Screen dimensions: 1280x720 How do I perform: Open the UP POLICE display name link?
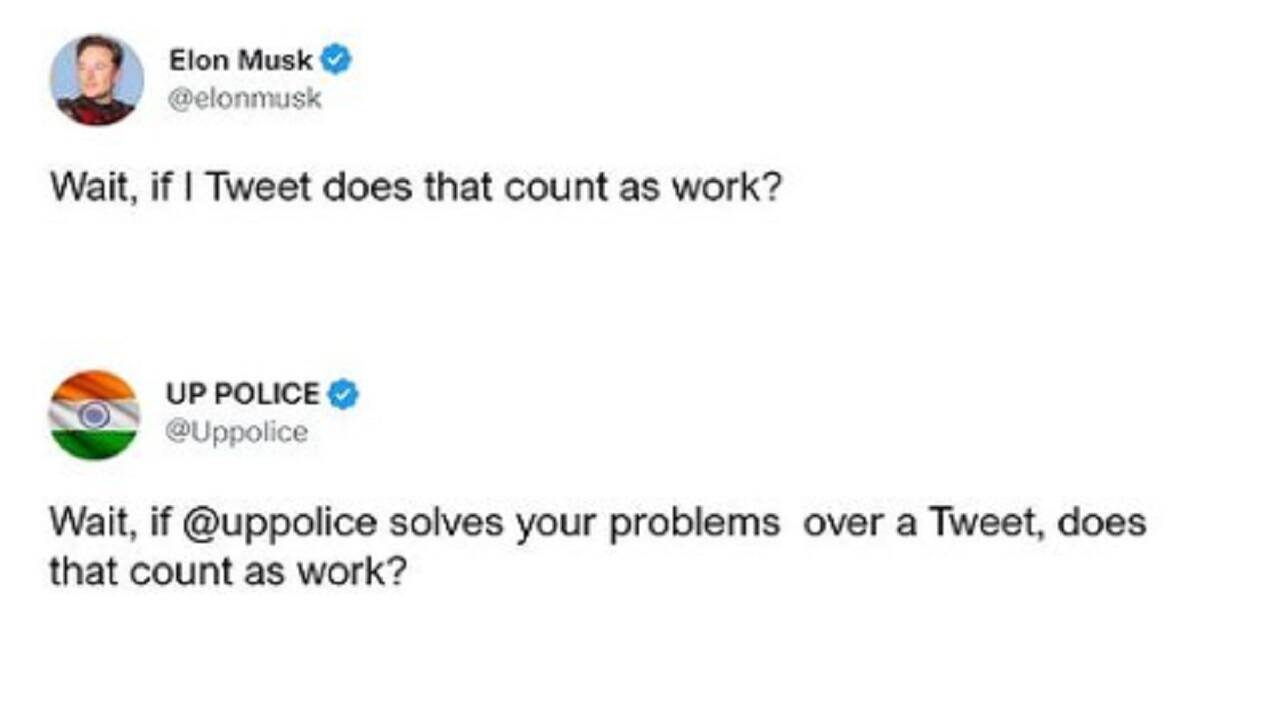tap(243, 394)
